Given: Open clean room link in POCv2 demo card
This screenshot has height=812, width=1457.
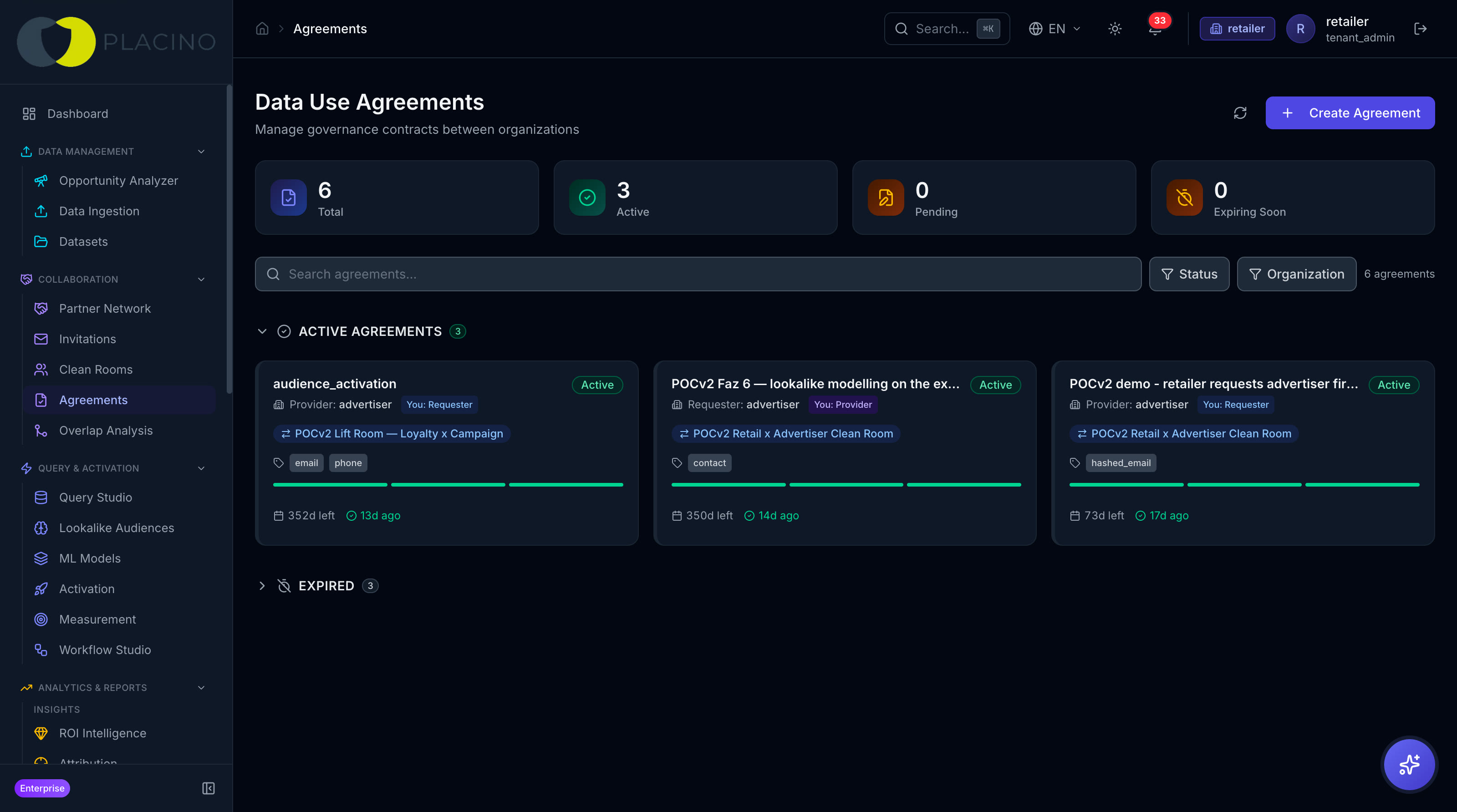Looking at the screenshot, I should point(1184,434).
